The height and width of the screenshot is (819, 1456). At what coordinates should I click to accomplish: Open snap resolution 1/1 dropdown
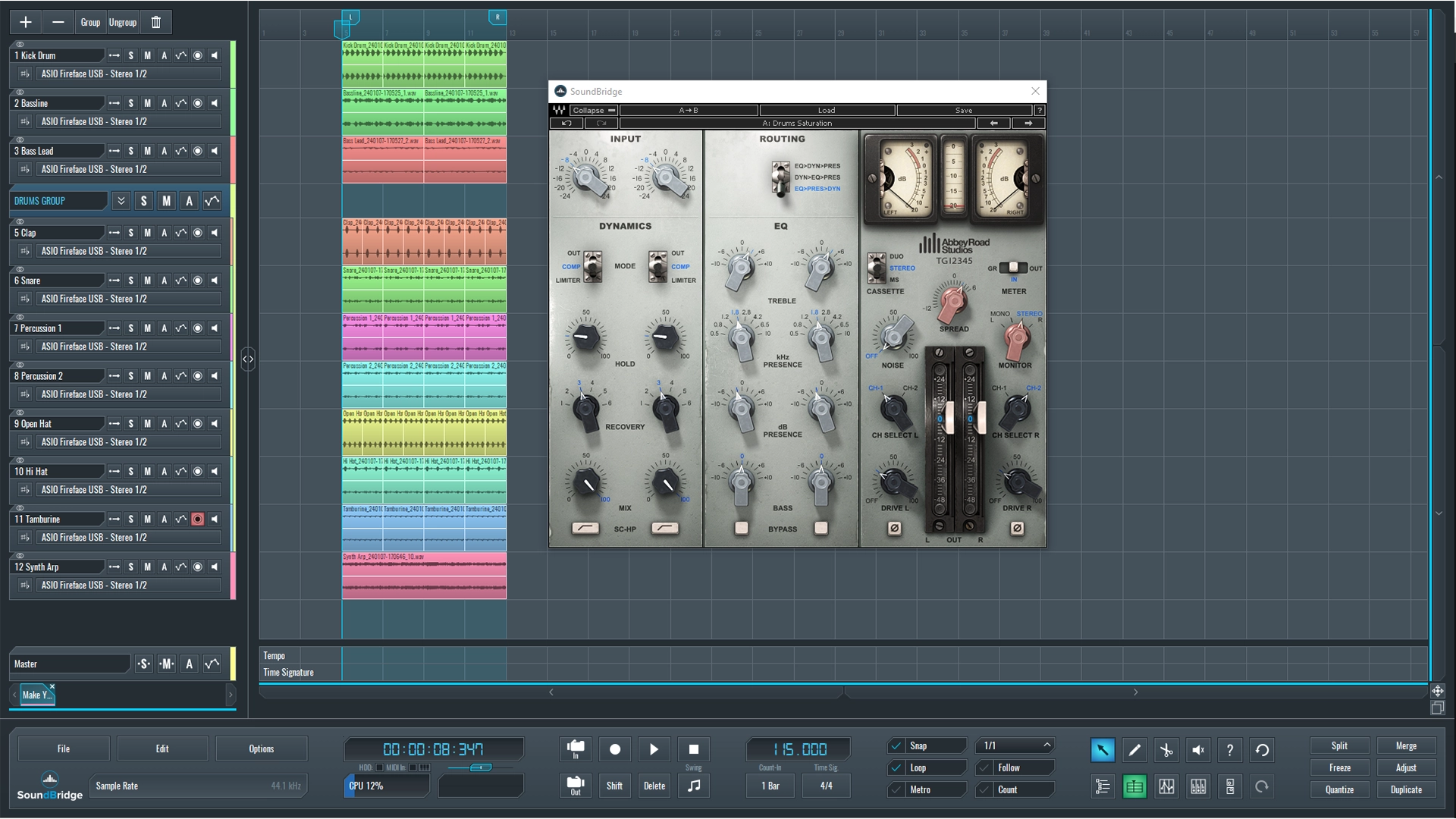1015,746
